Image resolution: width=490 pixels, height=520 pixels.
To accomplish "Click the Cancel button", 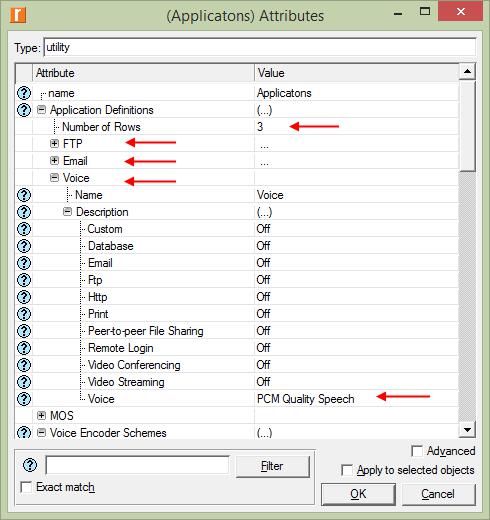I will pos(438,494).
